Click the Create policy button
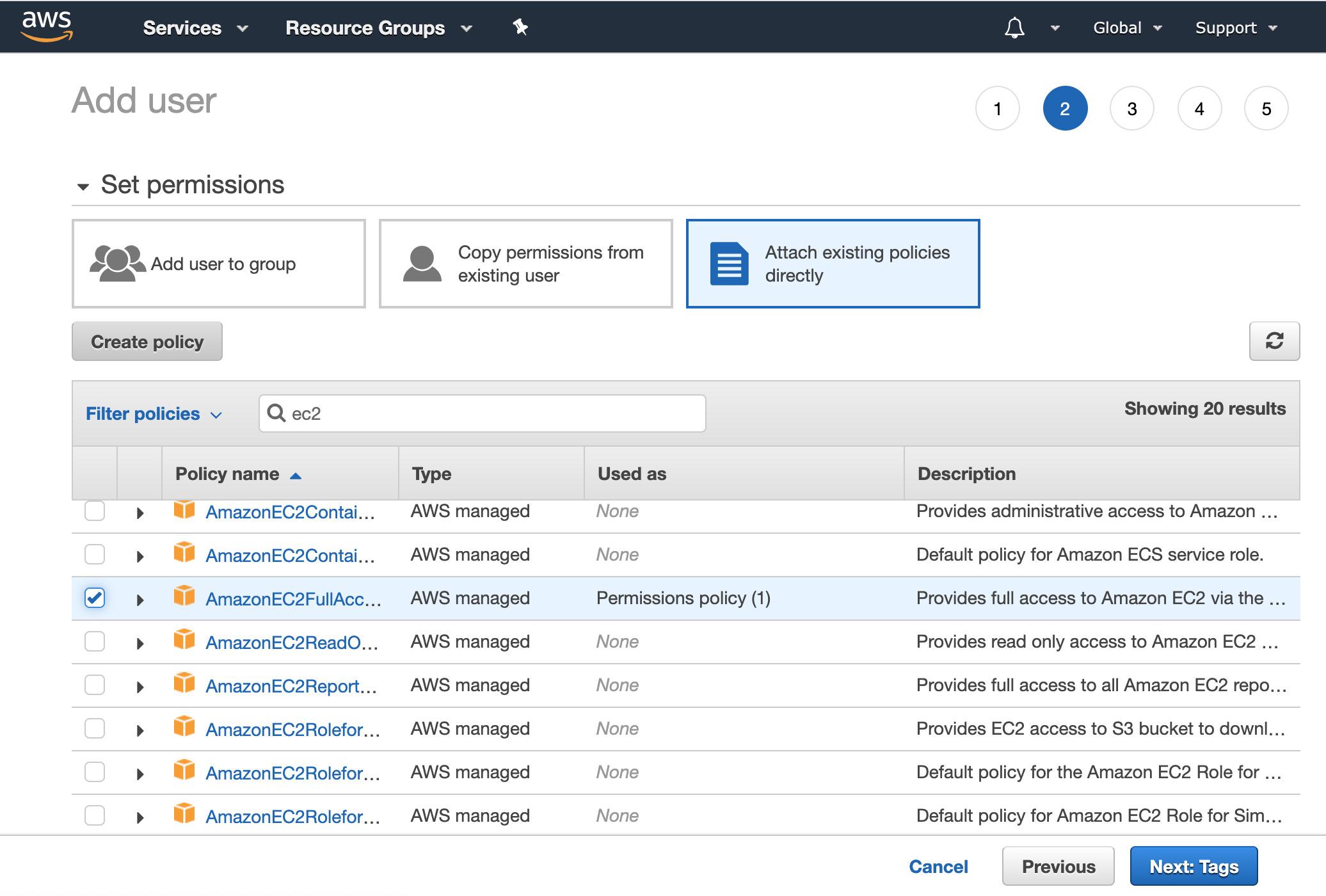This screenshot has height=896, width=1326. (147, 341)
